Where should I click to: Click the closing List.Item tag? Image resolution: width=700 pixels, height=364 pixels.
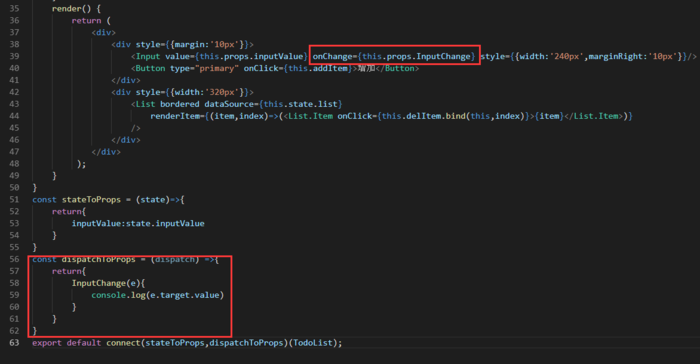pos(593,116)
